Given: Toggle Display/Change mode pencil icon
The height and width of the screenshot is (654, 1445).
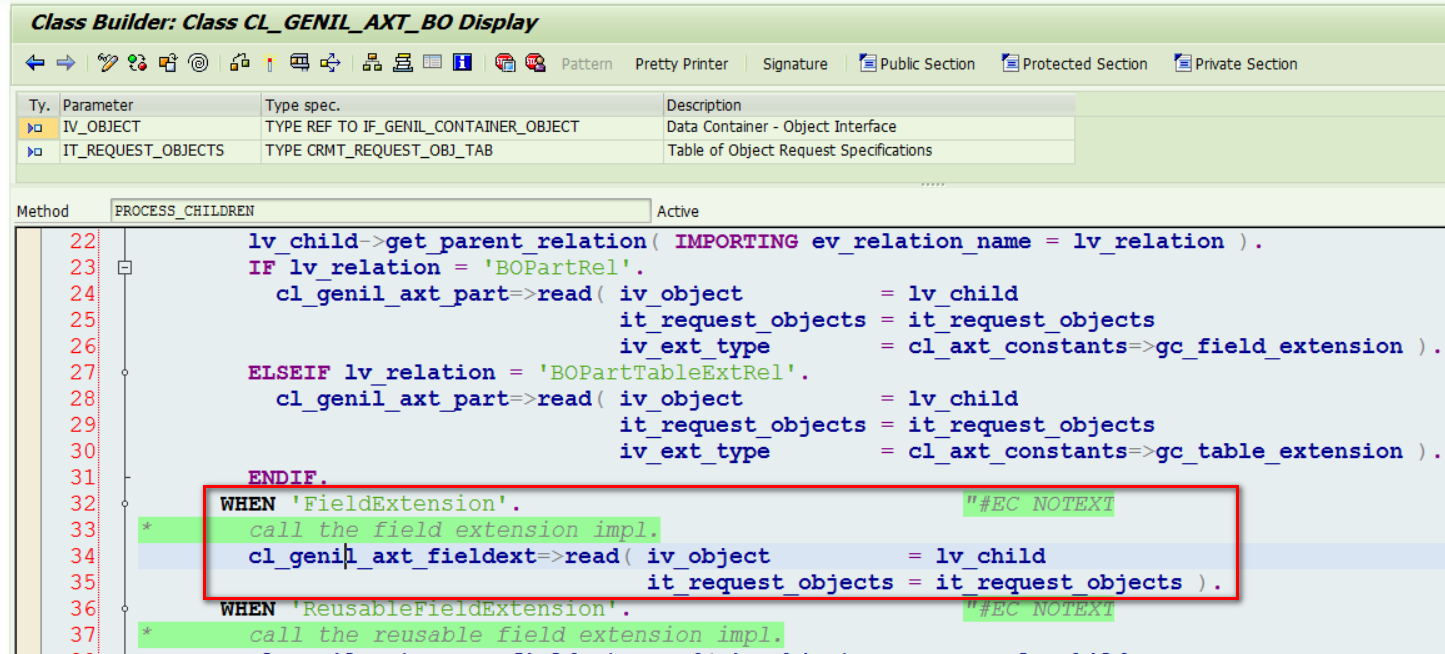Looking at the screenshot, I should [x=108, y=64].
